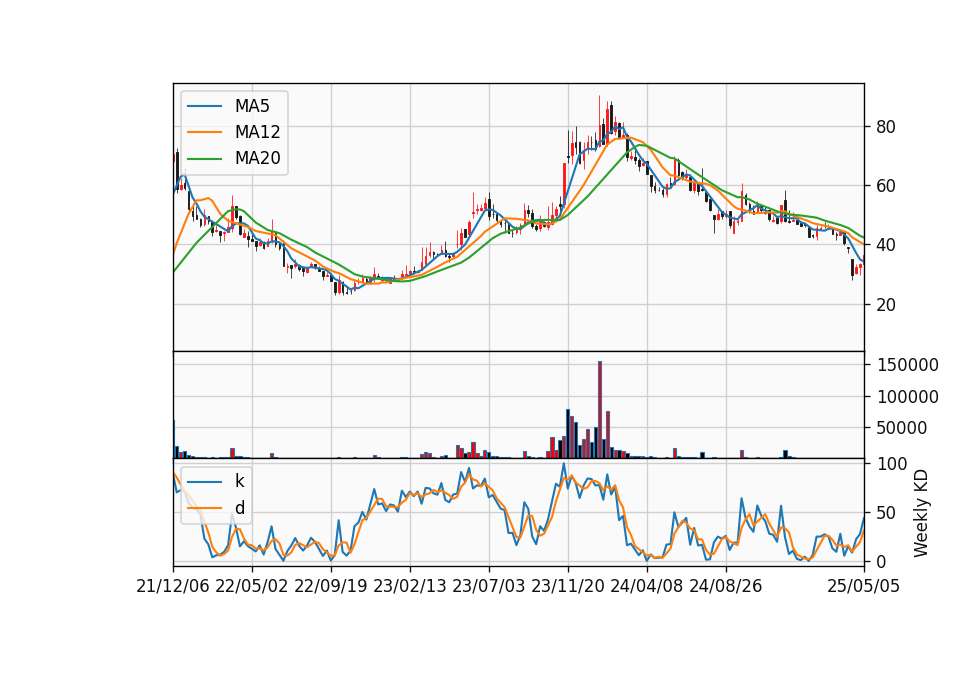
Task: Click the volume axis value 50000
Action: (902, 428)
